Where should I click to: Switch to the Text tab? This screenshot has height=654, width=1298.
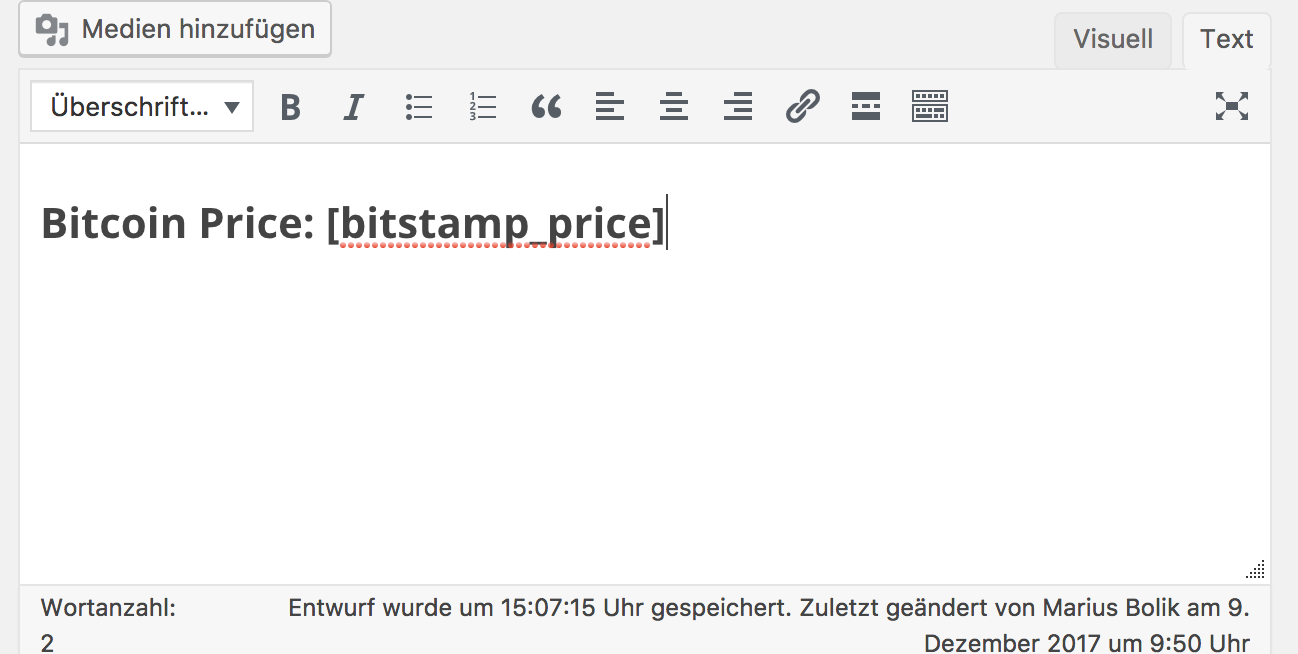[x=1227, y=40]
